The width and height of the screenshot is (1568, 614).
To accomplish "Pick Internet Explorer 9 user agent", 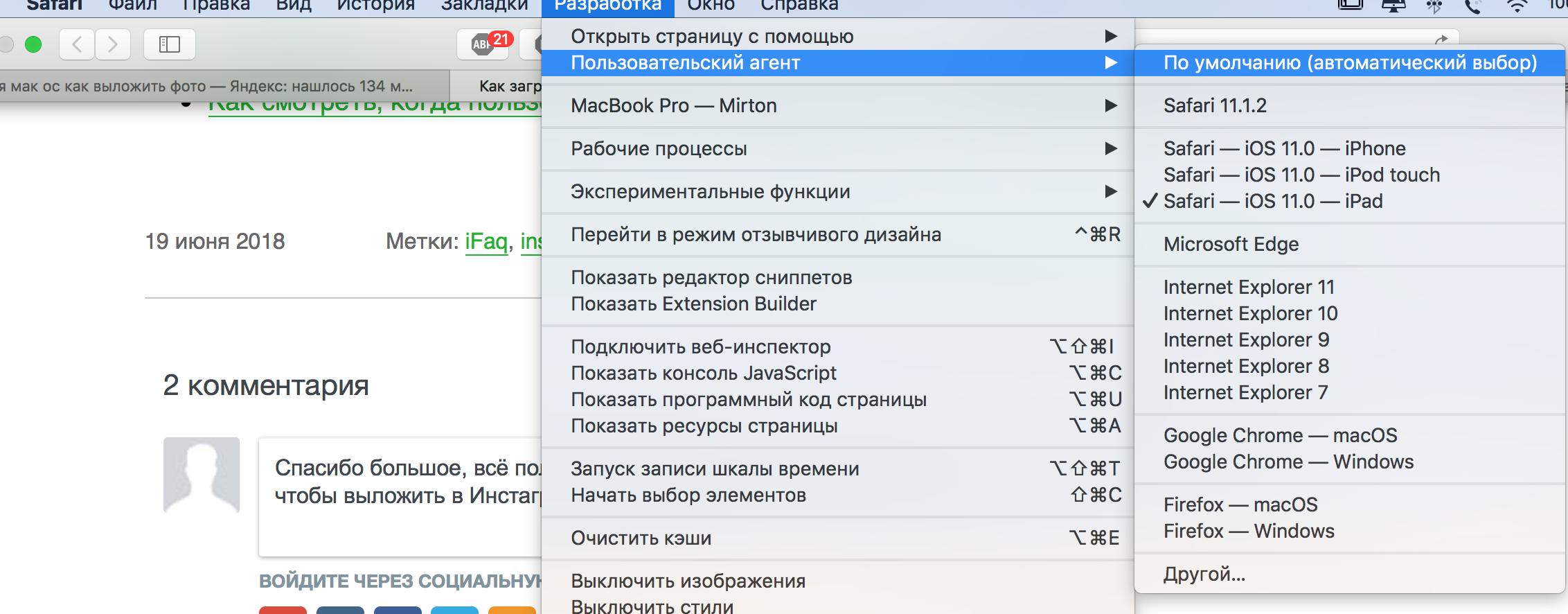I will click(1349, 340).
